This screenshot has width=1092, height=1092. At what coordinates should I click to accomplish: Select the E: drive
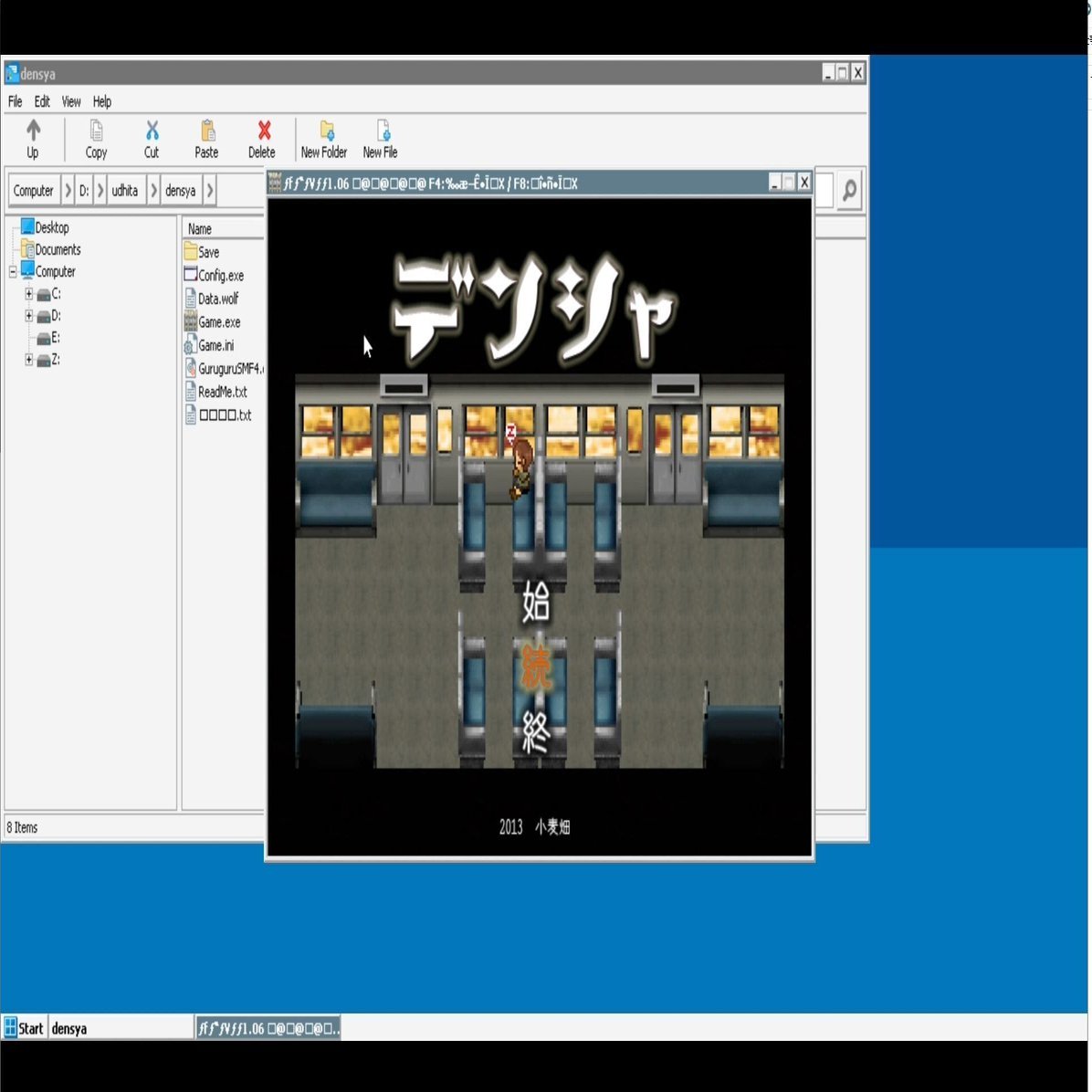pyautogui.click(x=48, y=338)
